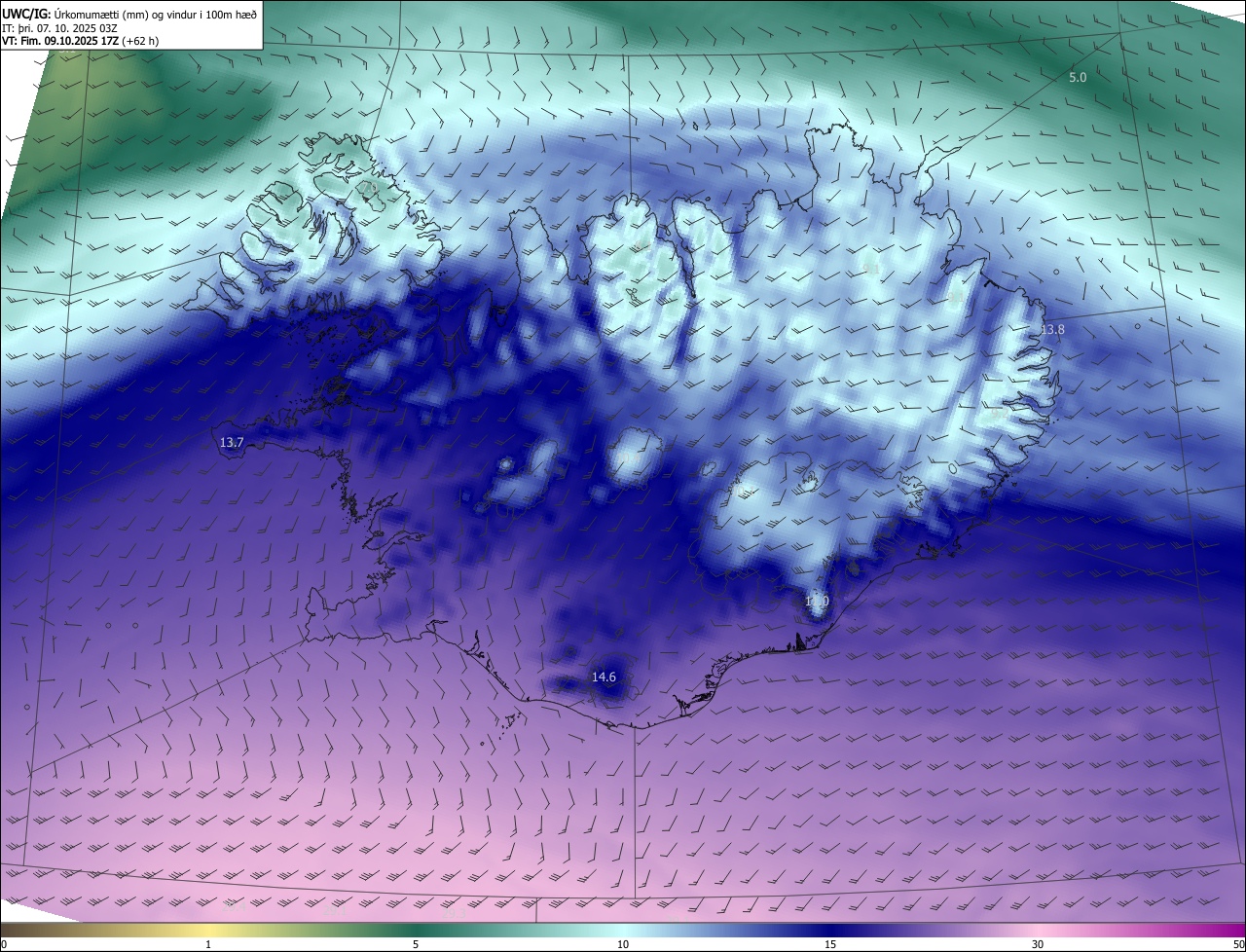Click the 13.8 value label on the map
Screen dimensions: 1246x952
click(x=1052, y=330)
